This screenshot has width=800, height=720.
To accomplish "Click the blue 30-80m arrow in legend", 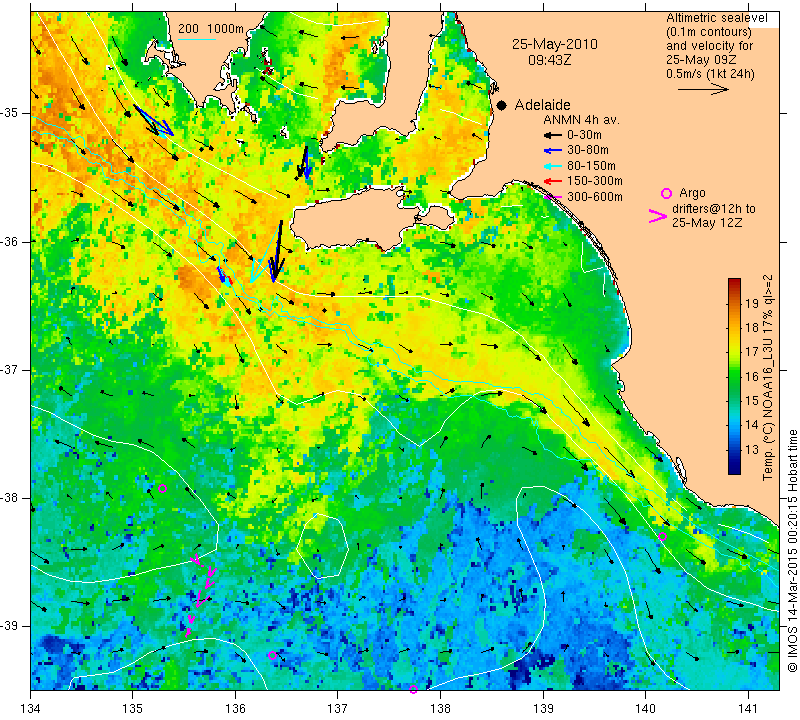I will [552, 151].
